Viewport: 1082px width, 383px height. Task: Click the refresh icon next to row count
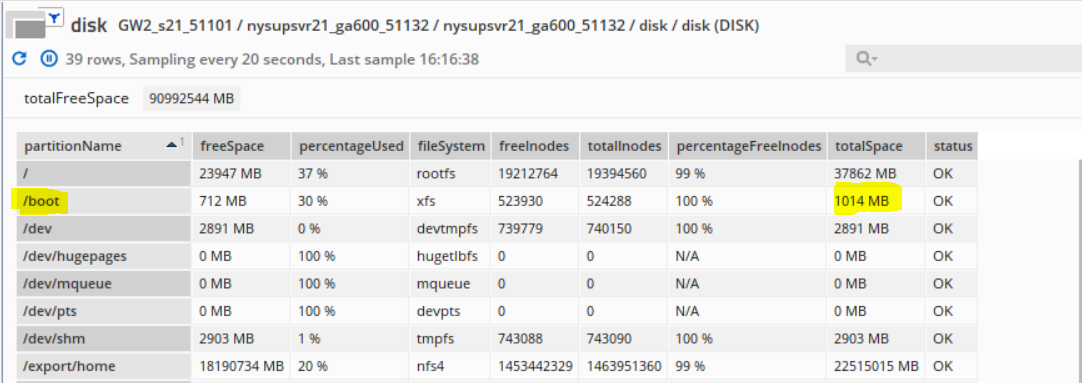click(19, 59)
